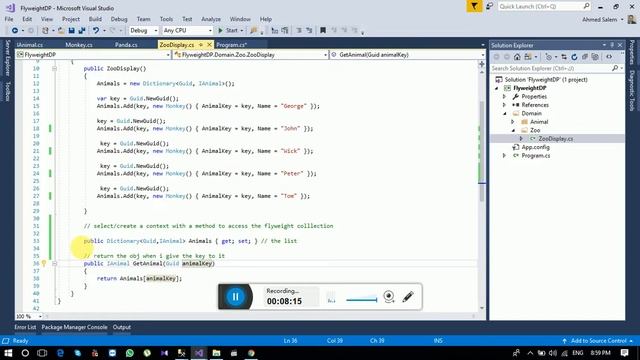This screenshot has width=640, height=360.
Task: Click the Save All toolbar icon
Action: [x=82, y=31]
